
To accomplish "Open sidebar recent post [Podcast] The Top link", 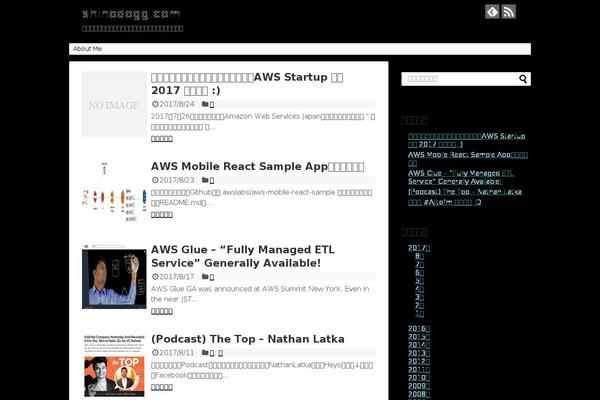I will pos(465,191).
